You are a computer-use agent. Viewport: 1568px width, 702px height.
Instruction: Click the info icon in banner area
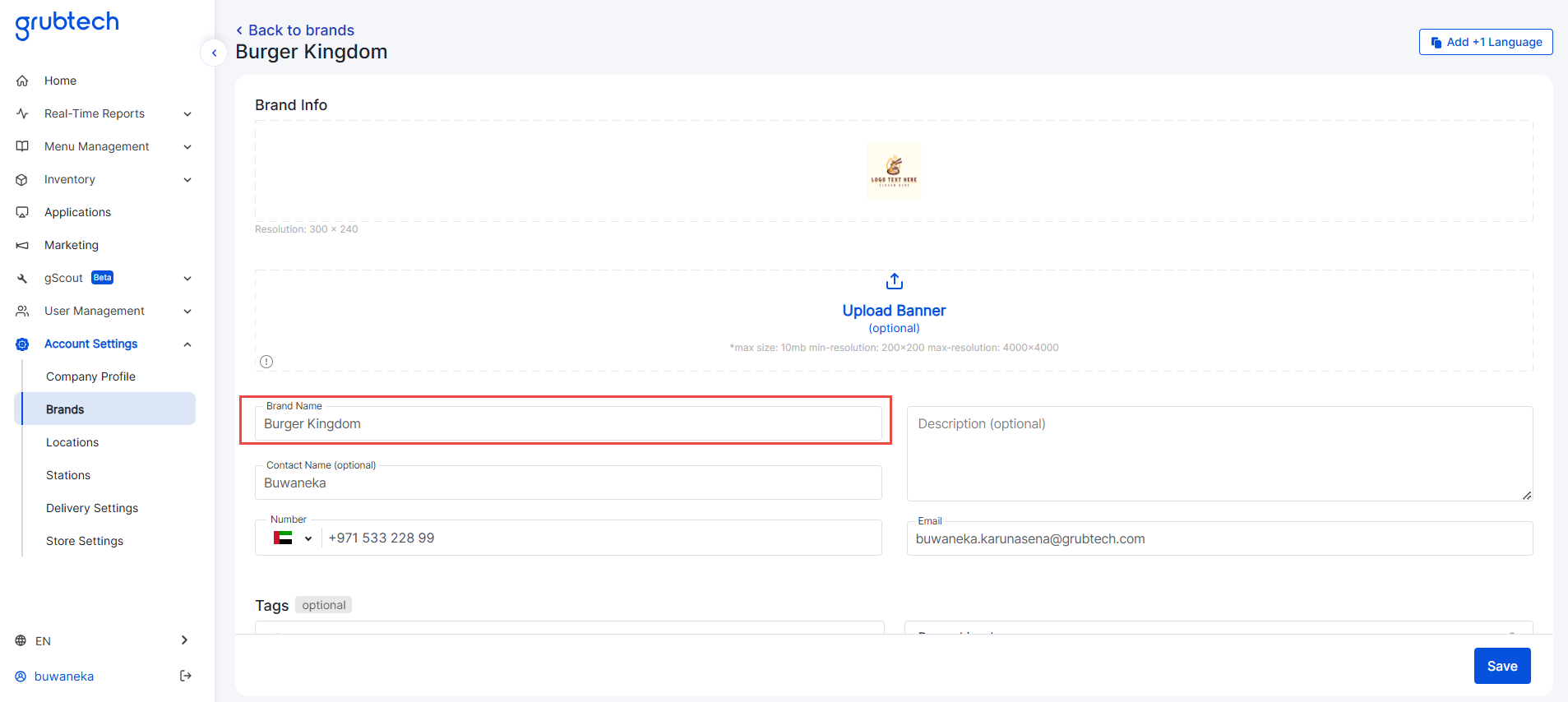click(x=266, y=362)
